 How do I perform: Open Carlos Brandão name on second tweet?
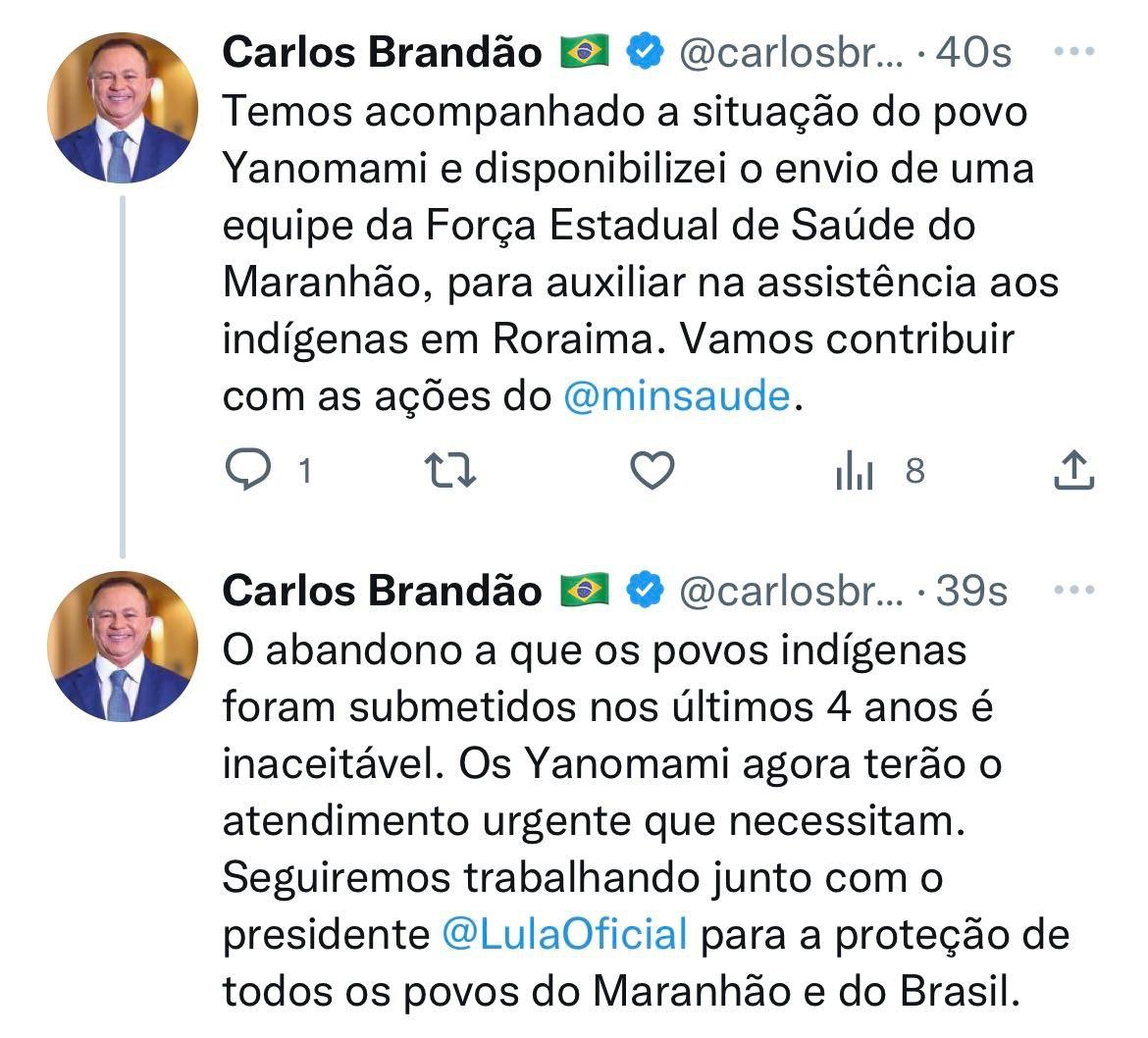tap(382, 591)
